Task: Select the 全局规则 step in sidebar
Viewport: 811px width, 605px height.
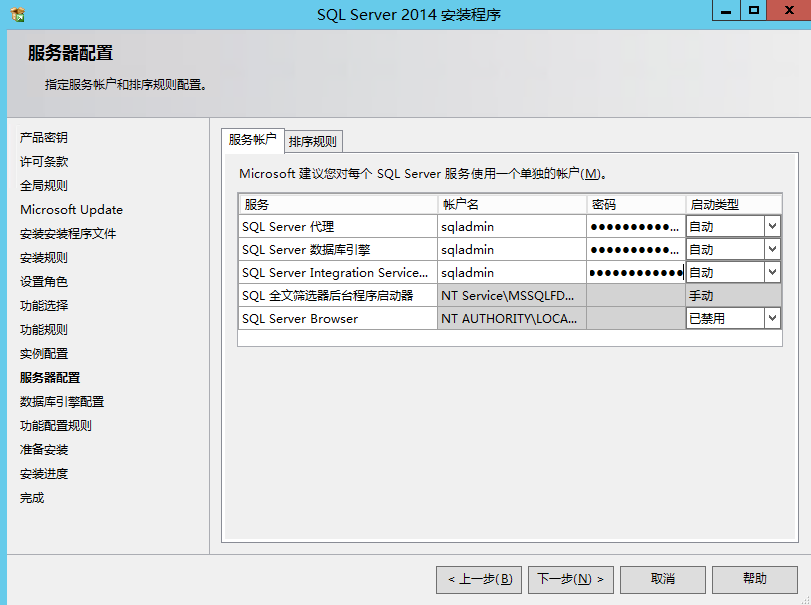Action: click(x=44, y=186)
